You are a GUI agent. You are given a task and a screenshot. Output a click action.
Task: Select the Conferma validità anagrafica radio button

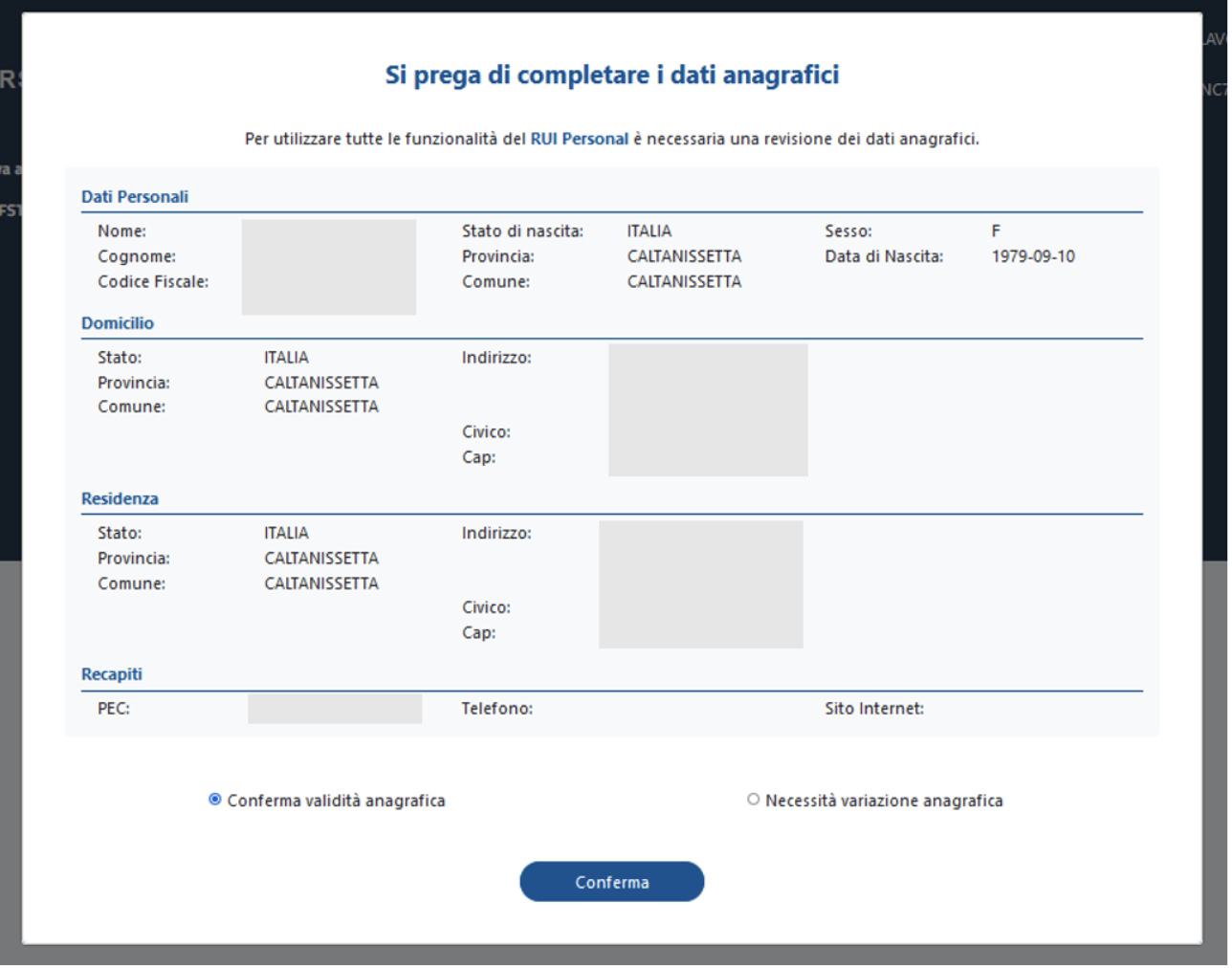click(x=215, y=800)
